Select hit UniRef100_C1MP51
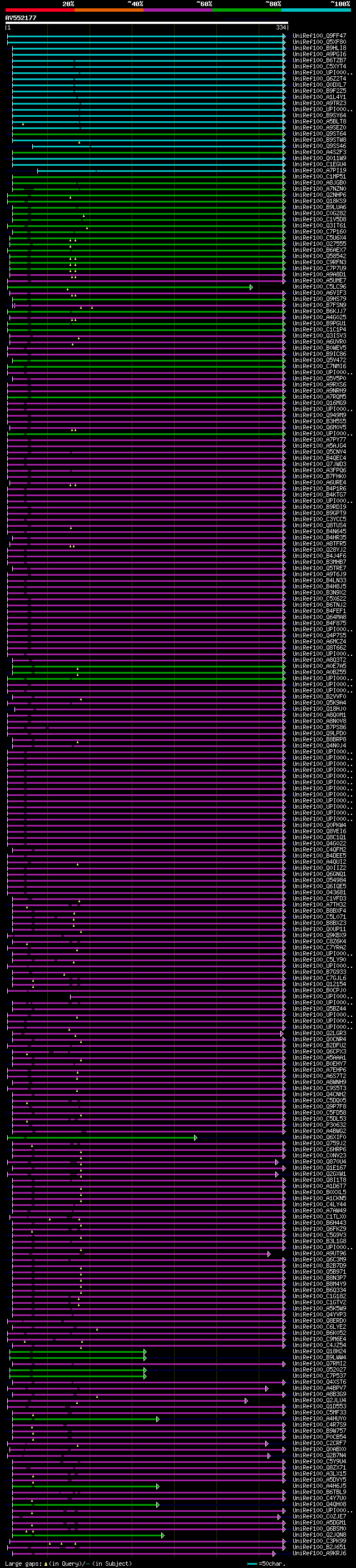The width and height of the screenshot is (356, 1568). coord(319,176)
